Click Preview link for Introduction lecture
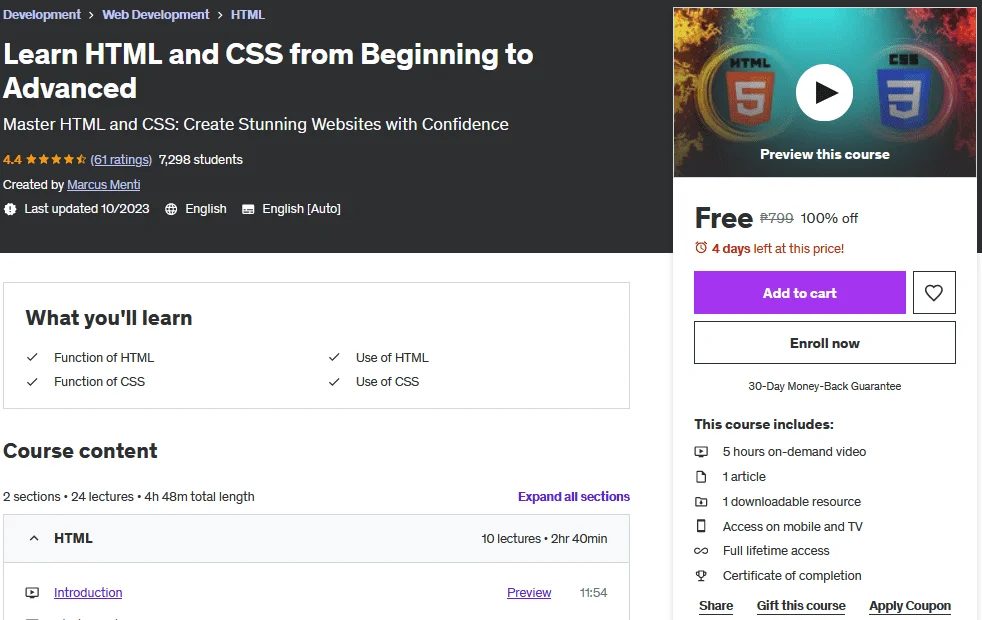The height and width of the screenshot is (620, 982). click(529, 592)
